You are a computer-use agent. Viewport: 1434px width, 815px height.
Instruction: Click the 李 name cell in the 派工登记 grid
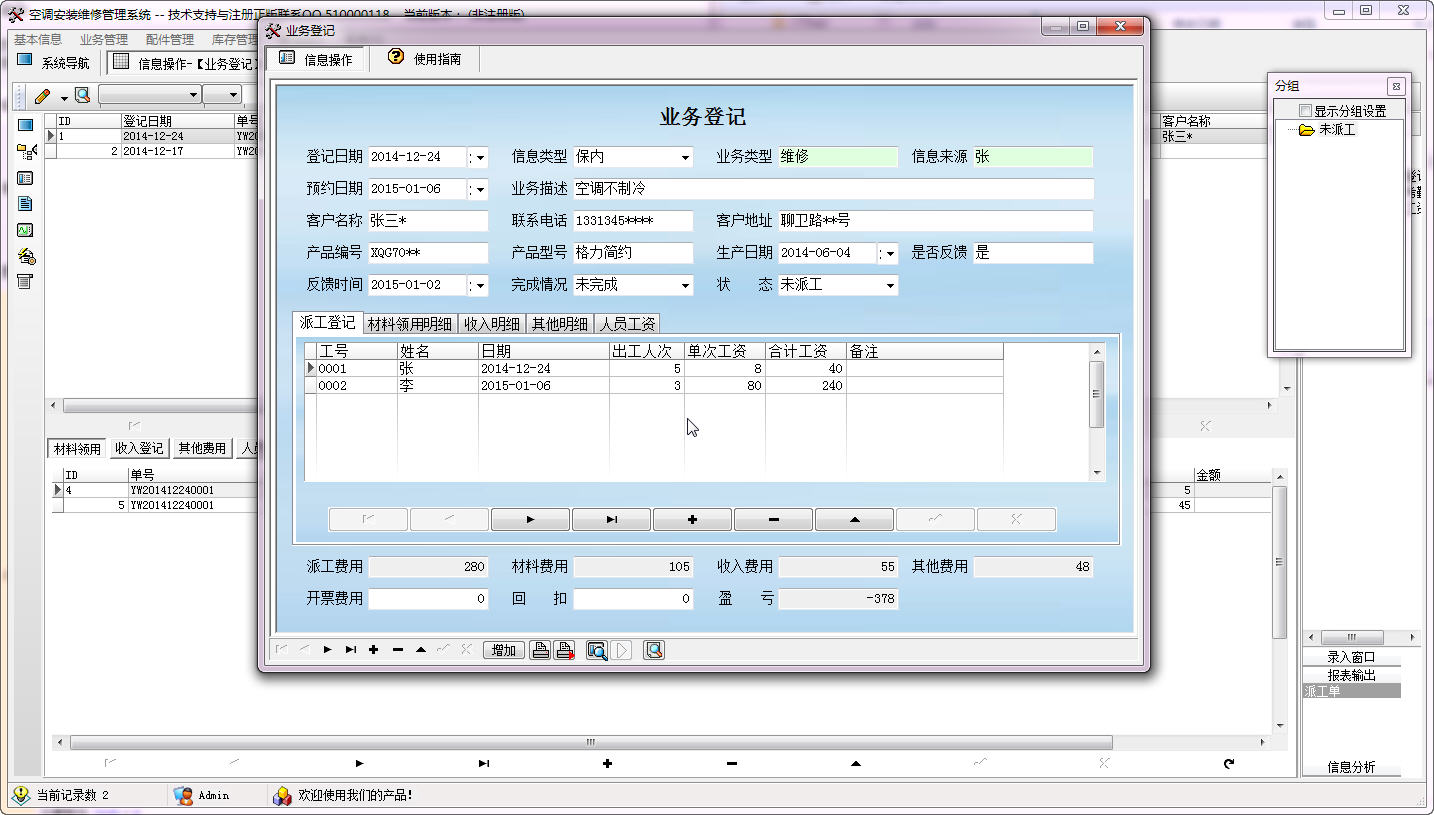coord(438,385)
